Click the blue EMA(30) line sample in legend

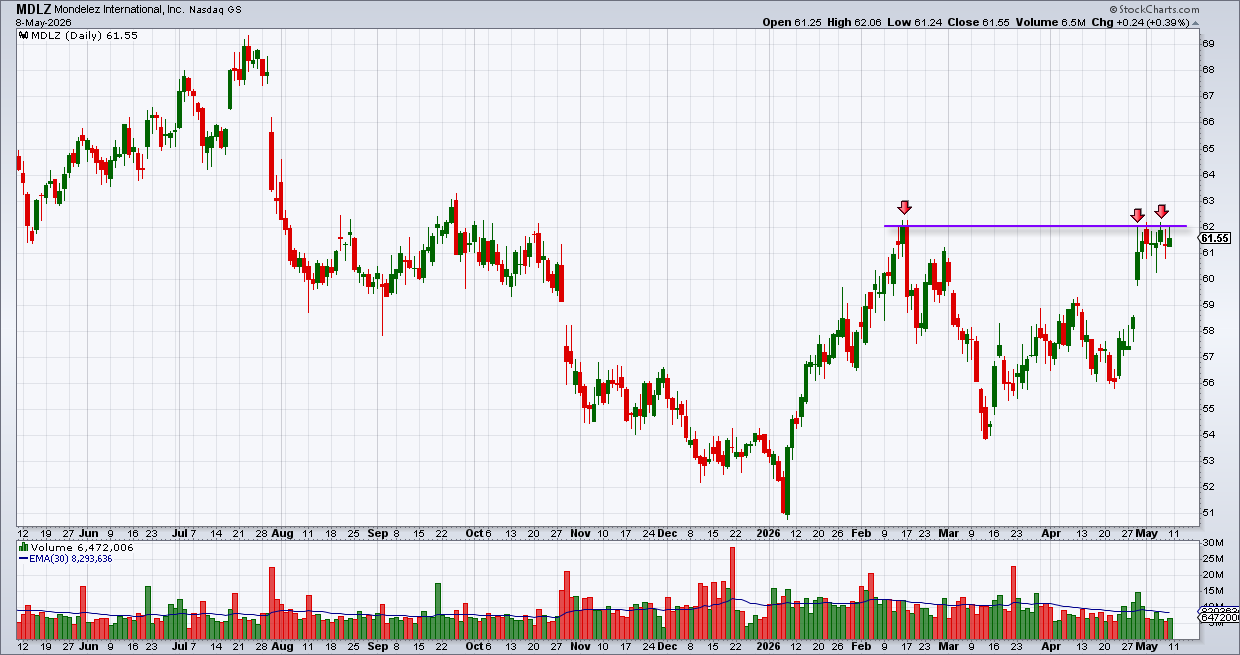click(24, 560)
